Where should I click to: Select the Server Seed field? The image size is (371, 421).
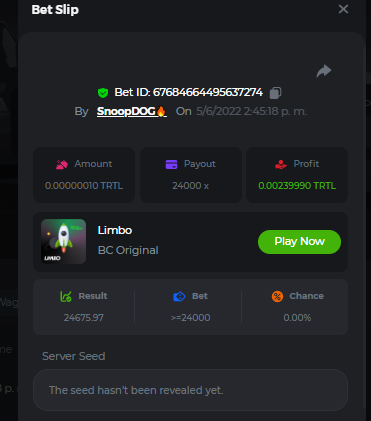point(190,390)
